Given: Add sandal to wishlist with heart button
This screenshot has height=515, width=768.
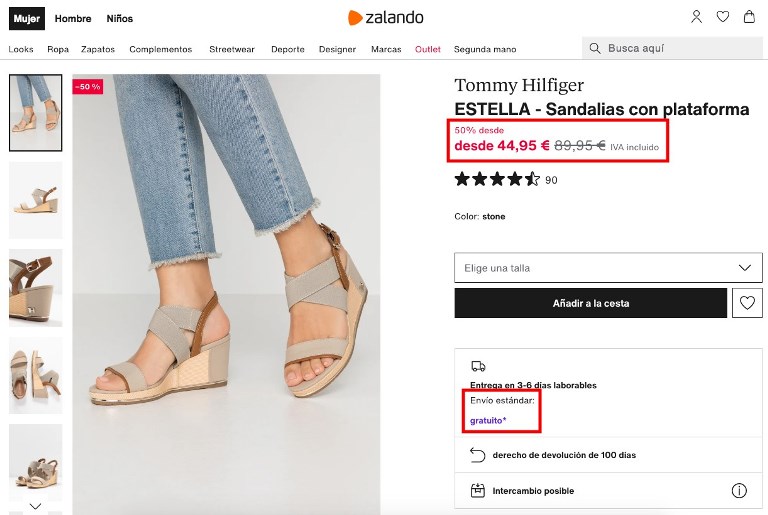Looking at the screenshot, I should pyautogui.click(x=746, y=303).
